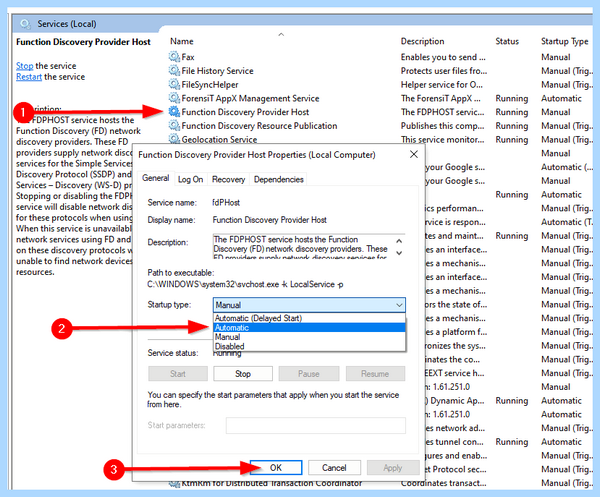The image size is (600, 497).
Task: Open the Dependencies tab
Action: click(279, 179)
